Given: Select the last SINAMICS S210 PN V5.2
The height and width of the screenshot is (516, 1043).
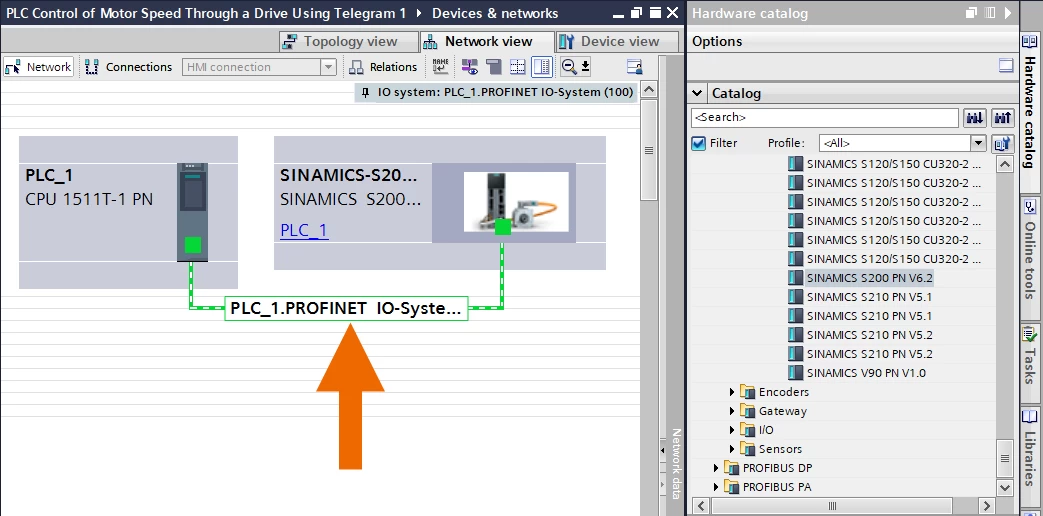Looking at the screenshot, I should click(869, 354).
